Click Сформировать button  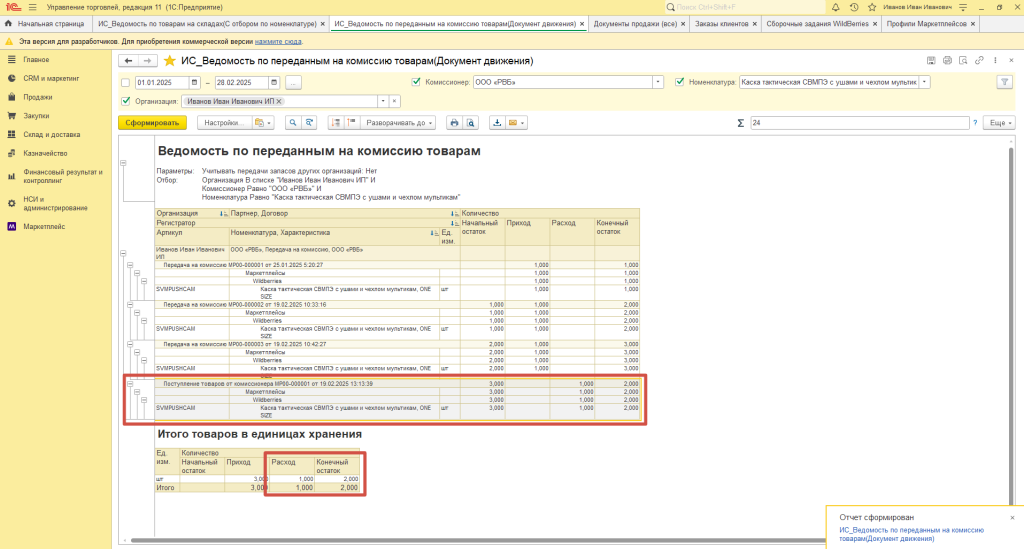pos(152,123)
